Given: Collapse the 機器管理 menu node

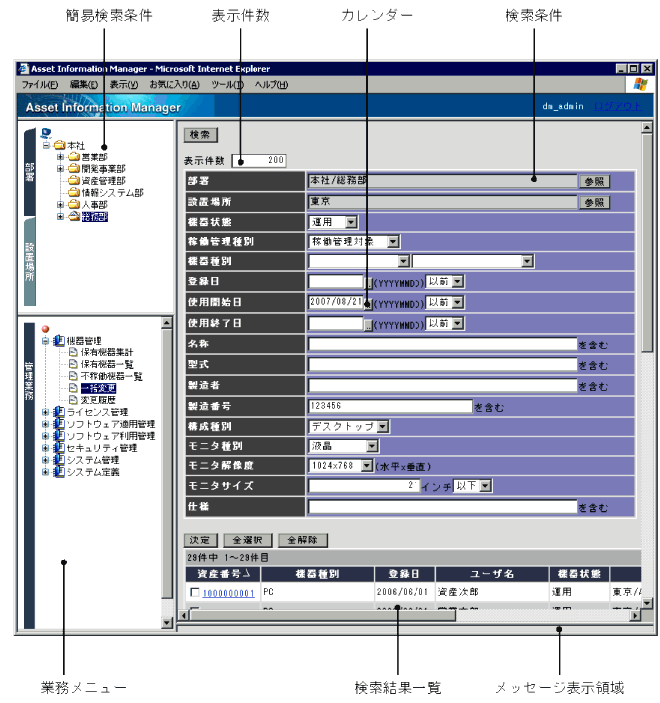Looking at the screenshot, I should (45, 341).
